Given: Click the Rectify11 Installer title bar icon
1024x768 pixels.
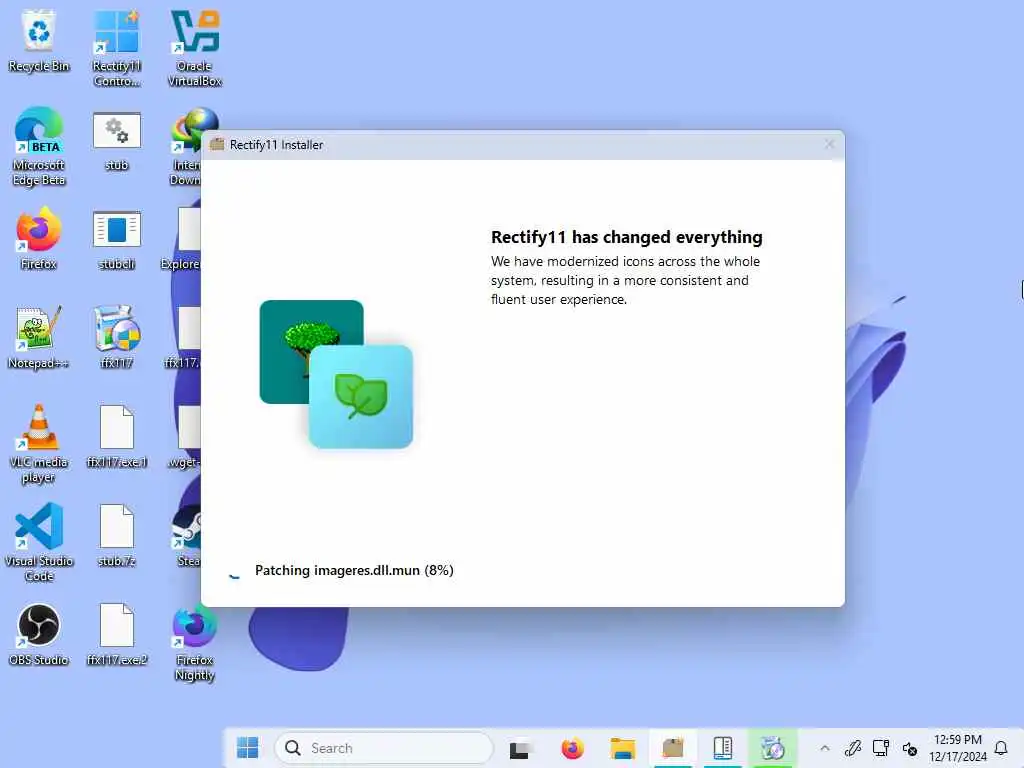Looking at the screenshot, I should (217, 144).
